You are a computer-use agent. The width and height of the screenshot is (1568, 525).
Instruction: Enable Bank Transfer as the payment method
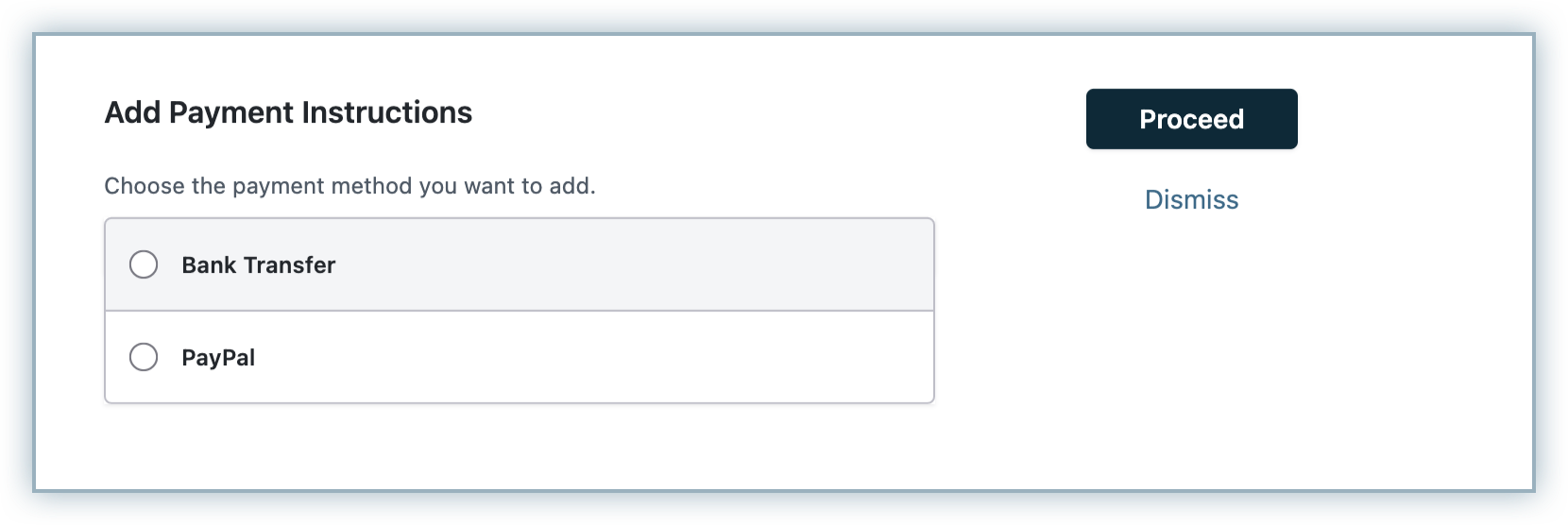click(x=144, y=264)
